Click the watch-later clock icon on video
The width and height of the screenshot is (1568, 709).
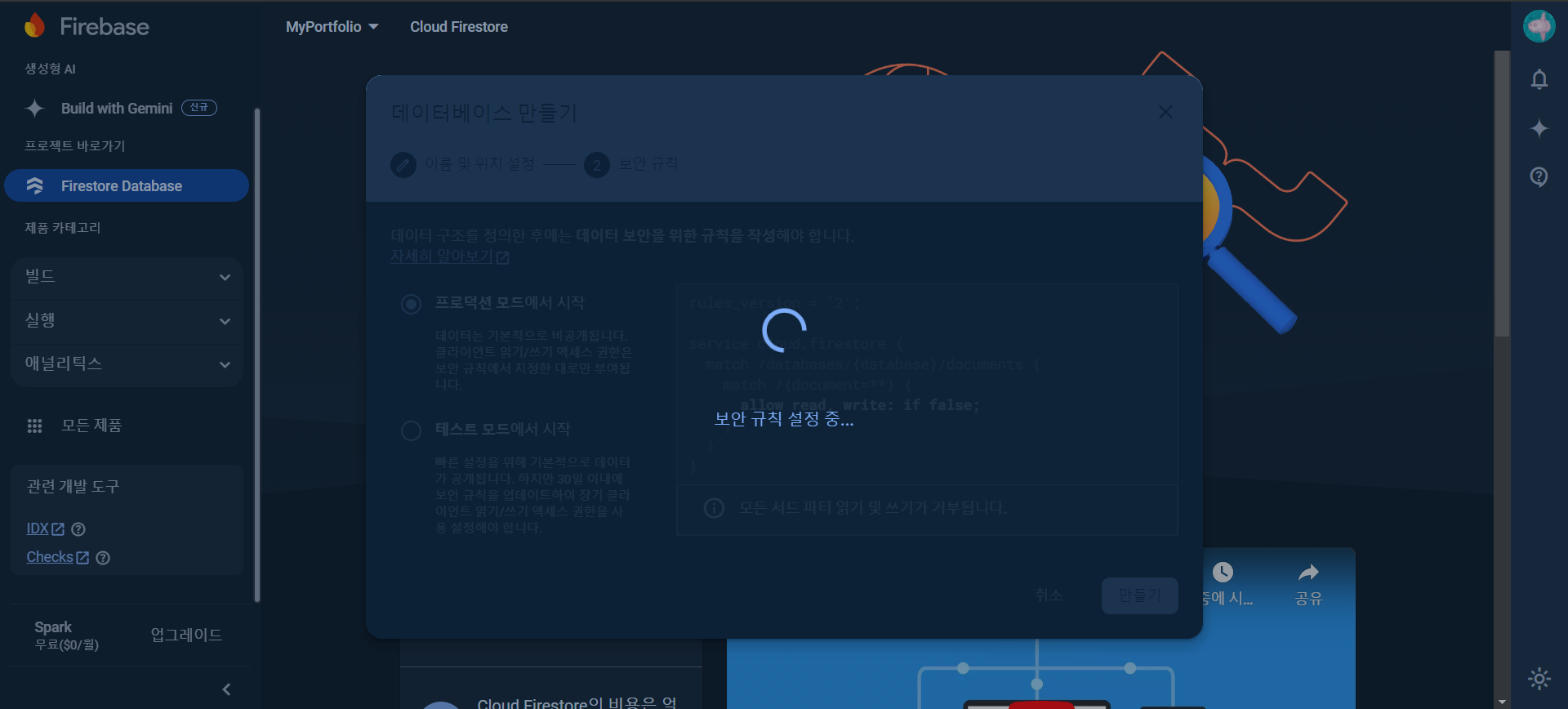click(x=1223, y=573)
